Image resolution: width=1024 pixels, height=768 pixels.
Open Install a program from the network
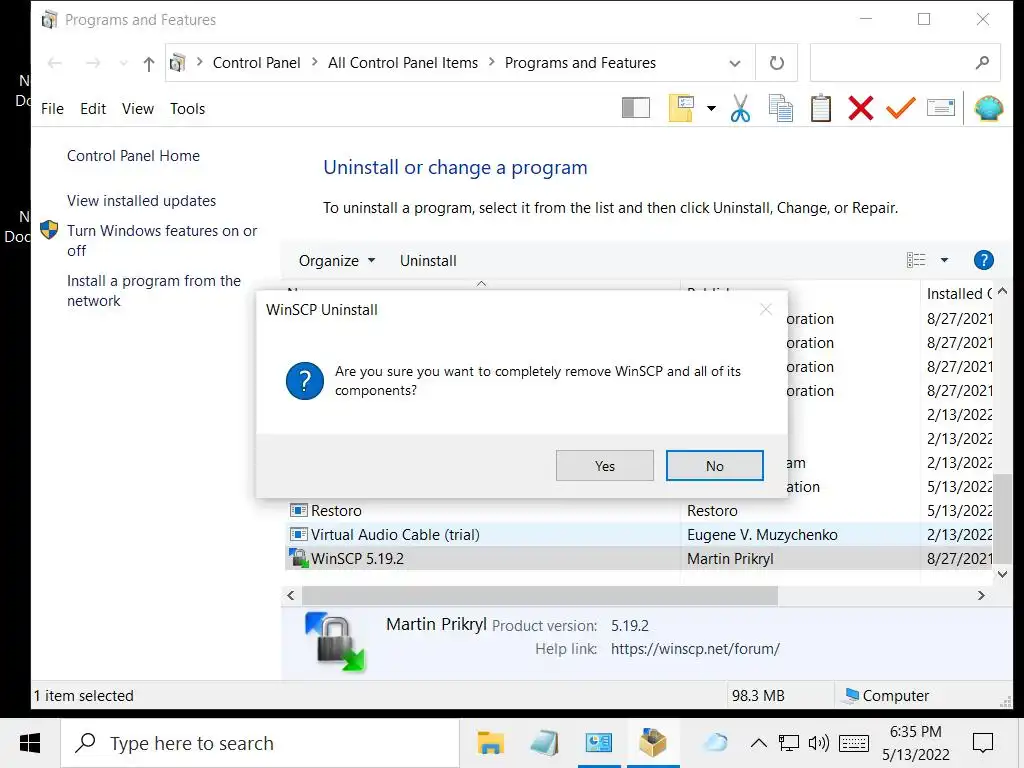pos(153,291)
